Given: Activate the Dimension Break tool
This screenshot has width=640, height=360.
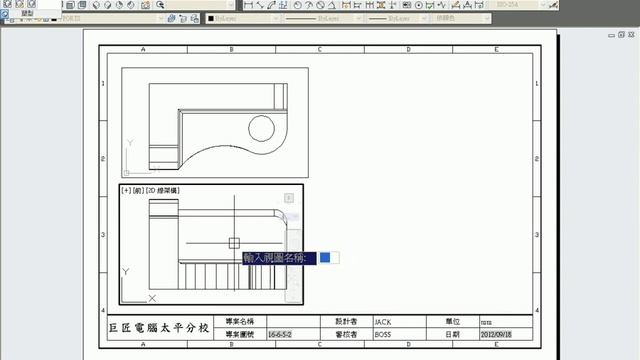Looking at the screenshot, I should point(392,5).
